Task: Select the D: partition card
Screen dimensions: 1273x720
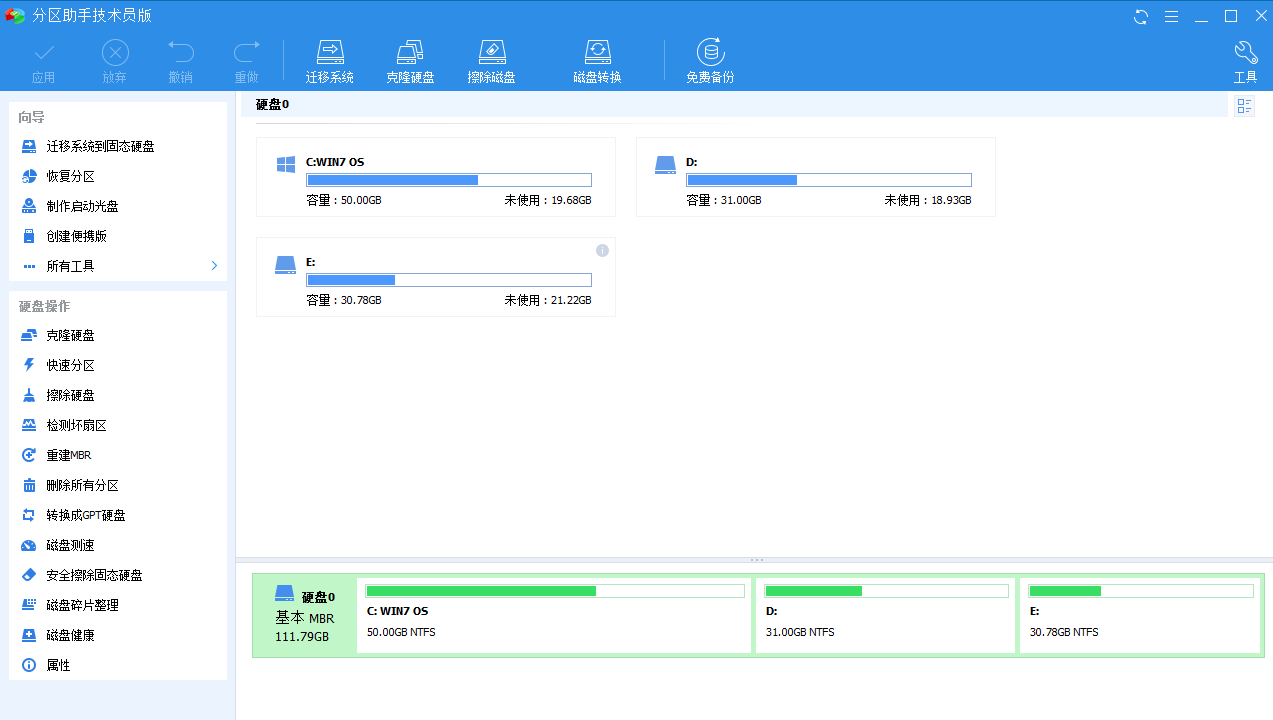Action: coord(815,177)
